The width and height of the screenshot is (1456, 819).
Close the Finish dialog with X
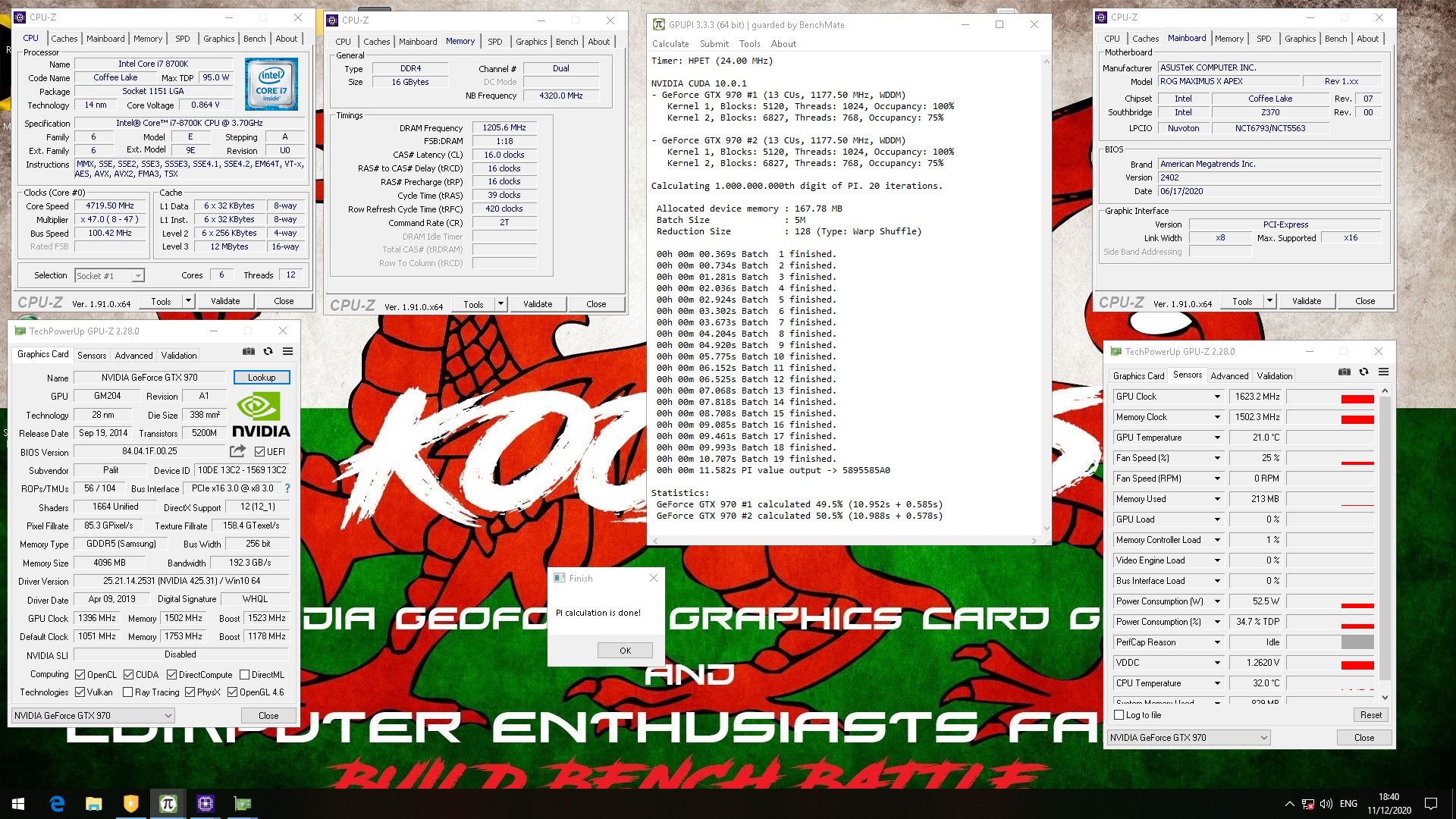click(654, 578)
